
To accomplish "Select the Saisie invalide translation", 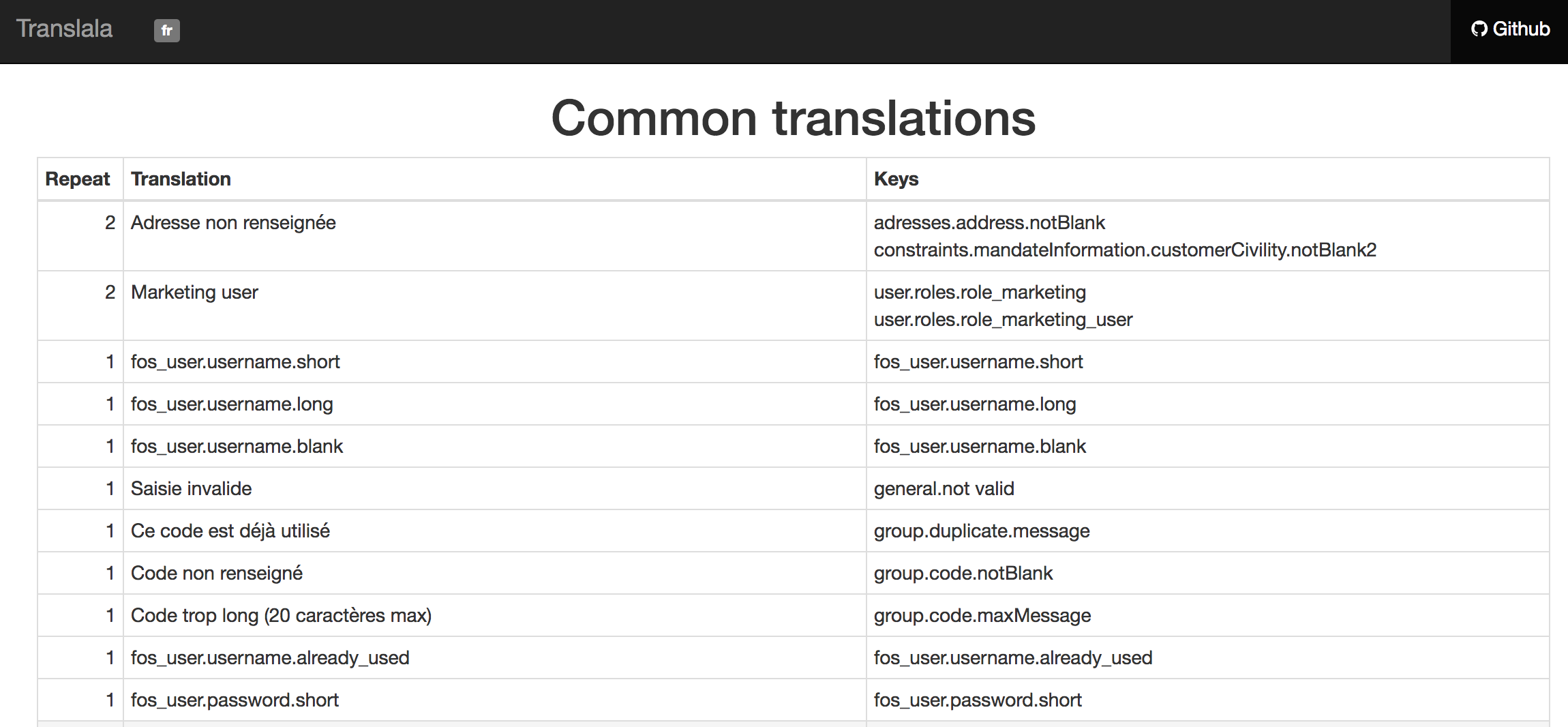I will click(x=191, y=489).
